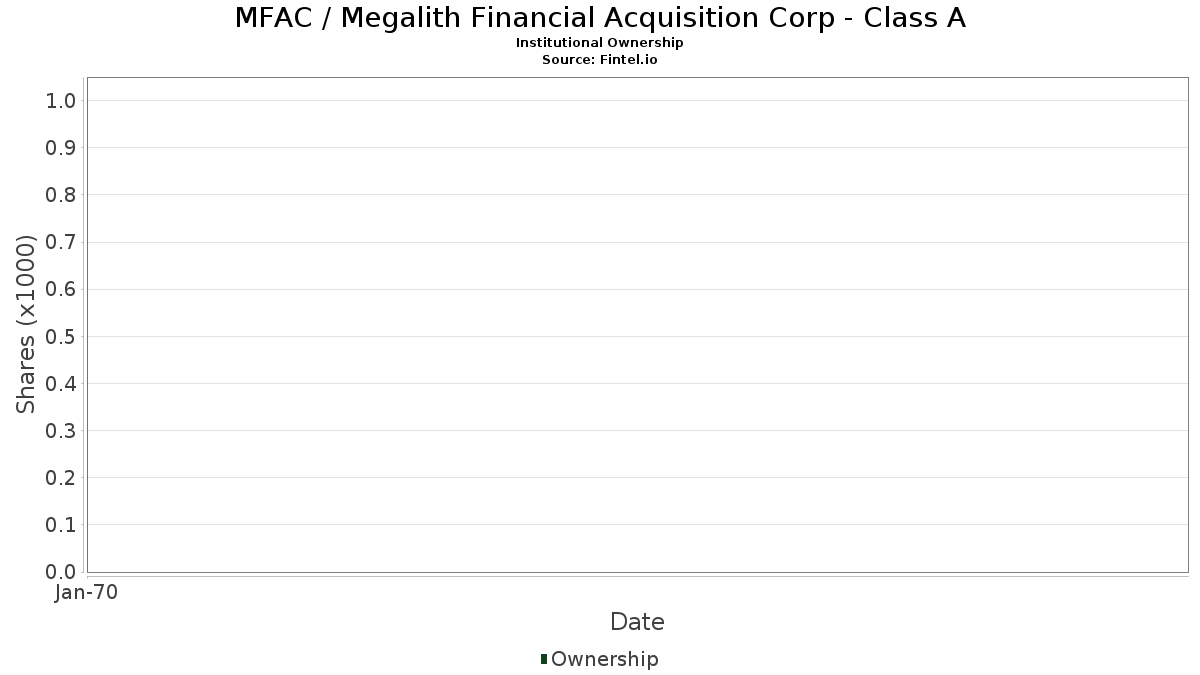Screen dimensions: 1200x675
Task: Click the 0.5 y-axis tick label
Action: (x=61, y=336)
